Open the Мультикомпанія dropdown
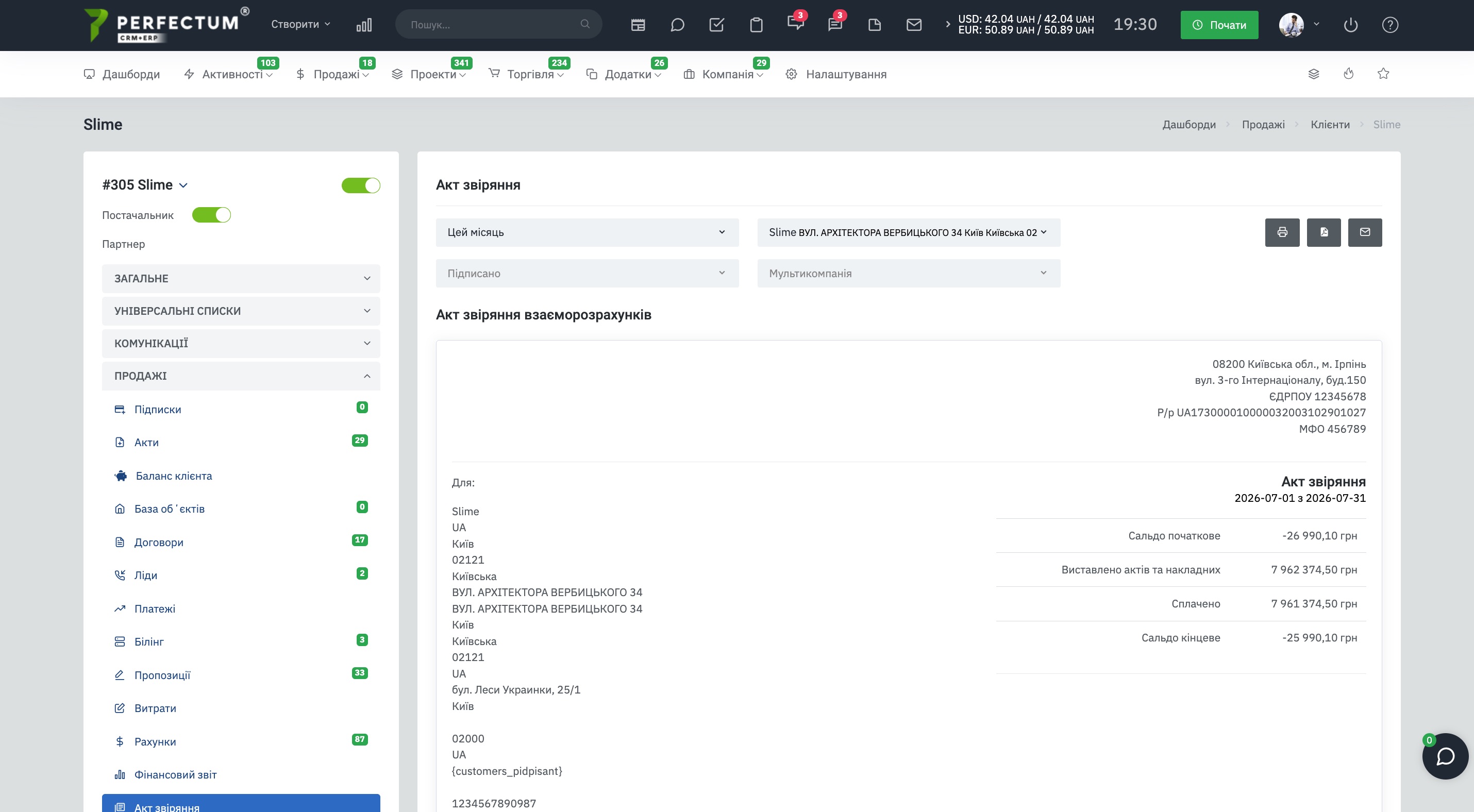This screenshot has width=1474, height=812. point(909,274)
